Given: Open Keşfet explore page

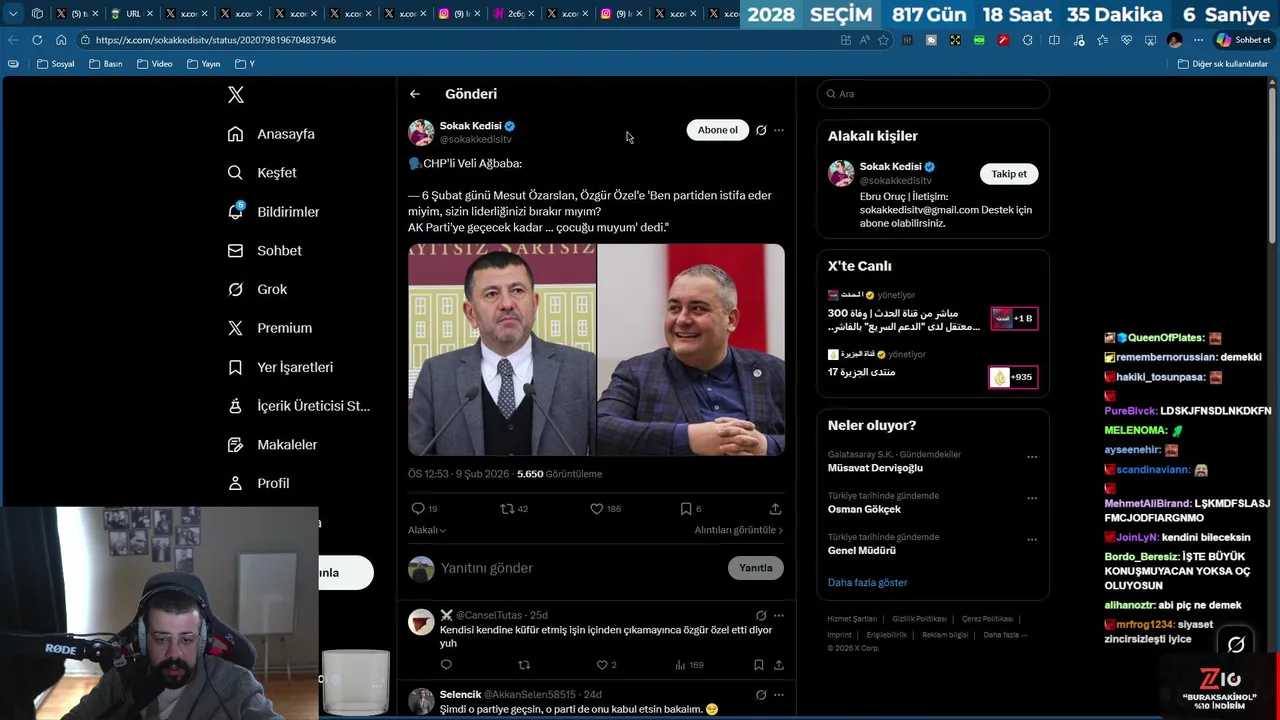Looking at the screenshot, I should [262, 173].
